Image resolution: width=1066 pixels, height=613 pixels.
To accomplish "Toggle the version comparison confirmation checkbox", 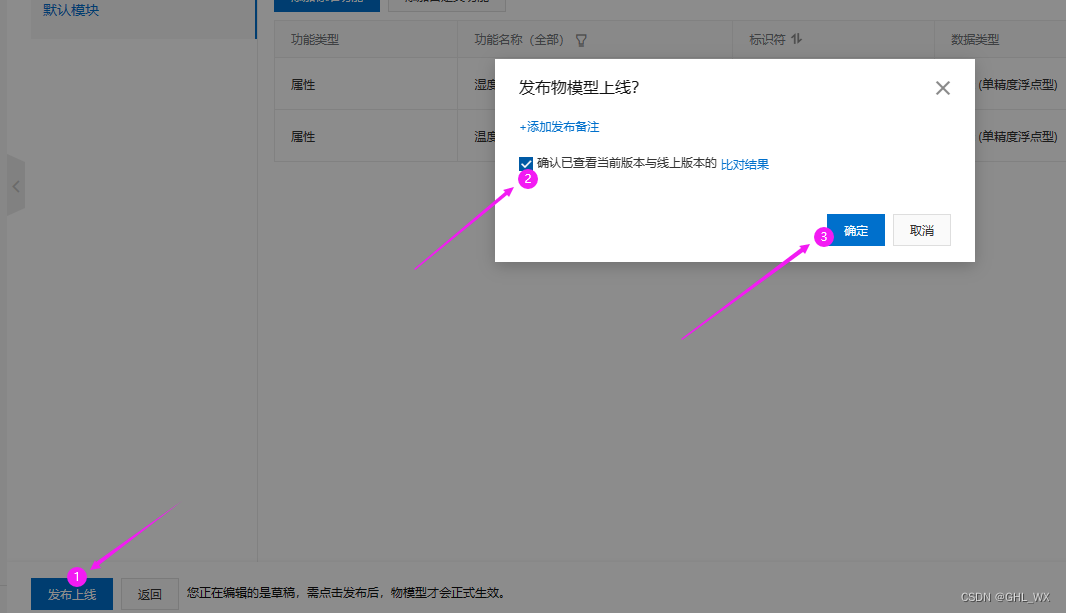I will click(x=526, y=164).
